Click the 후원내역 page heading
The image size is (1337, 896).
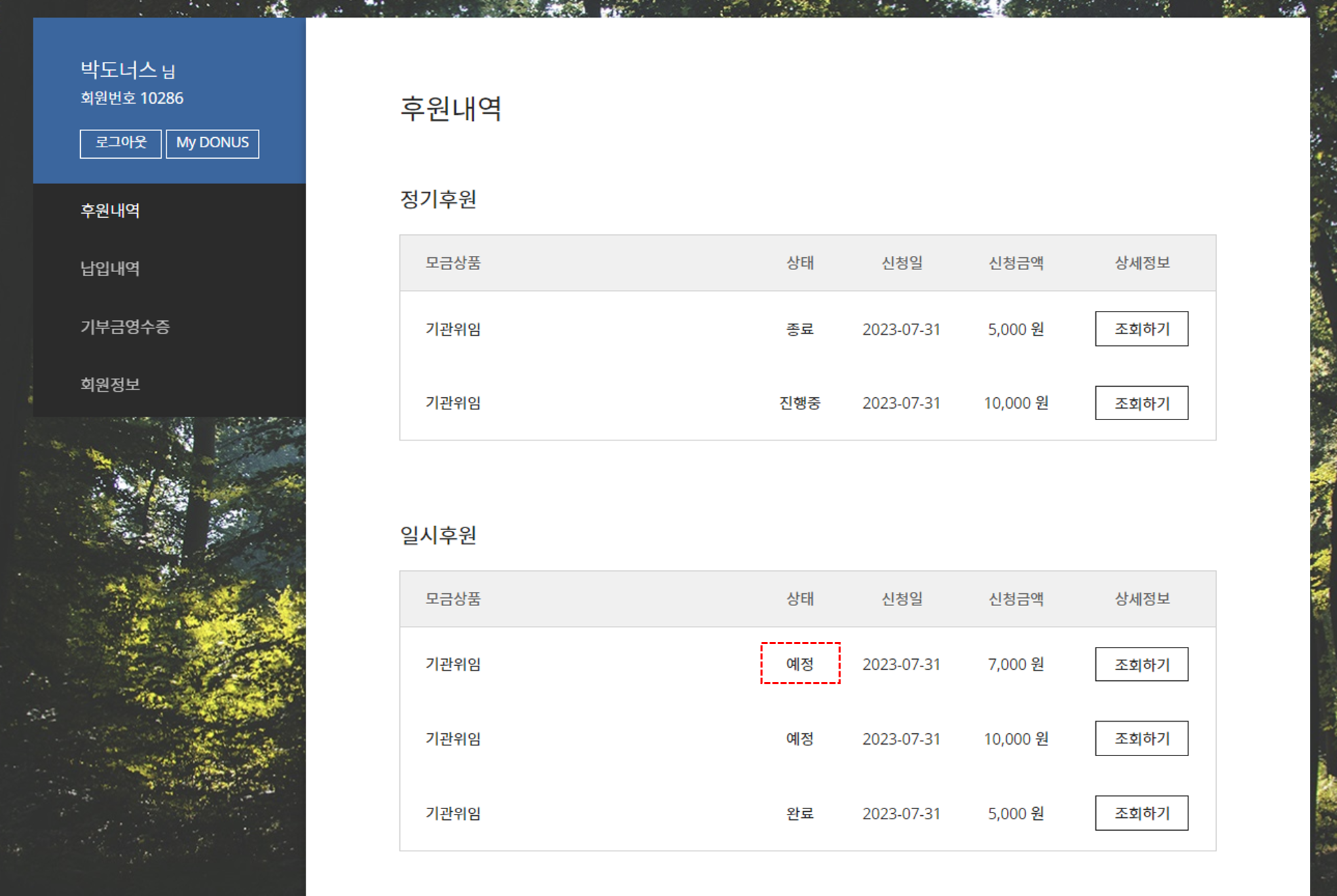451,109
